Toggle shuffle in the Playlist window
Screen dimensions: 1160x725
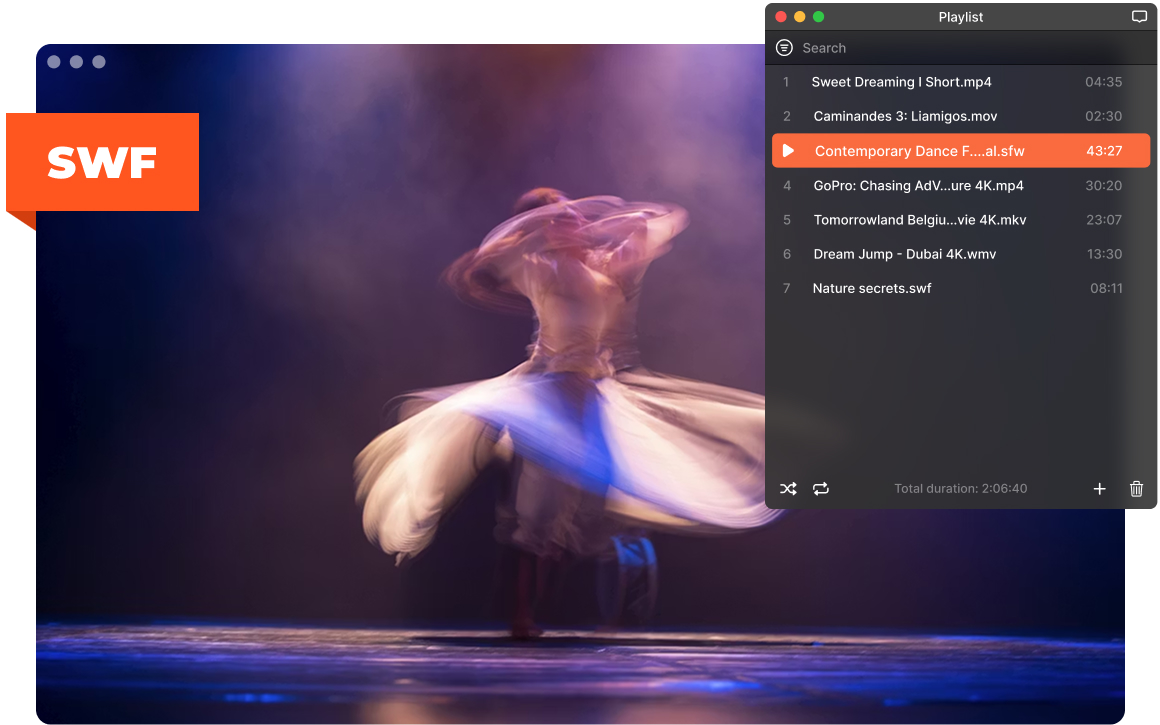coord(788,489)
